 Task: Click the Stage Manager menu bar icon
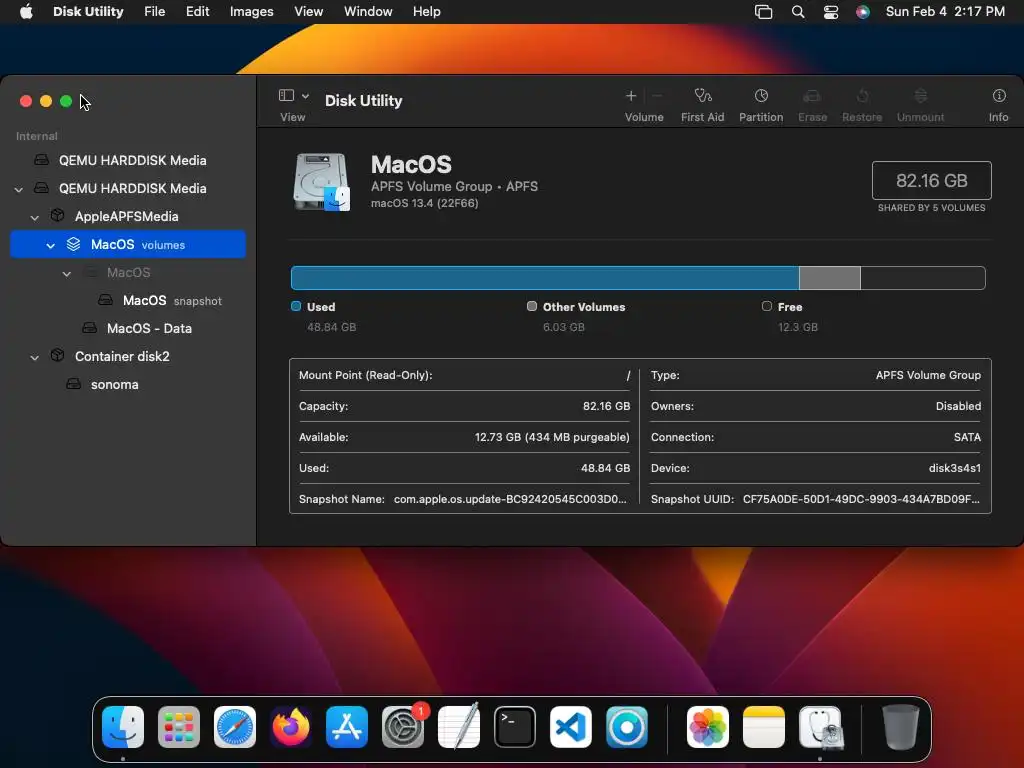tap(763, 12)
